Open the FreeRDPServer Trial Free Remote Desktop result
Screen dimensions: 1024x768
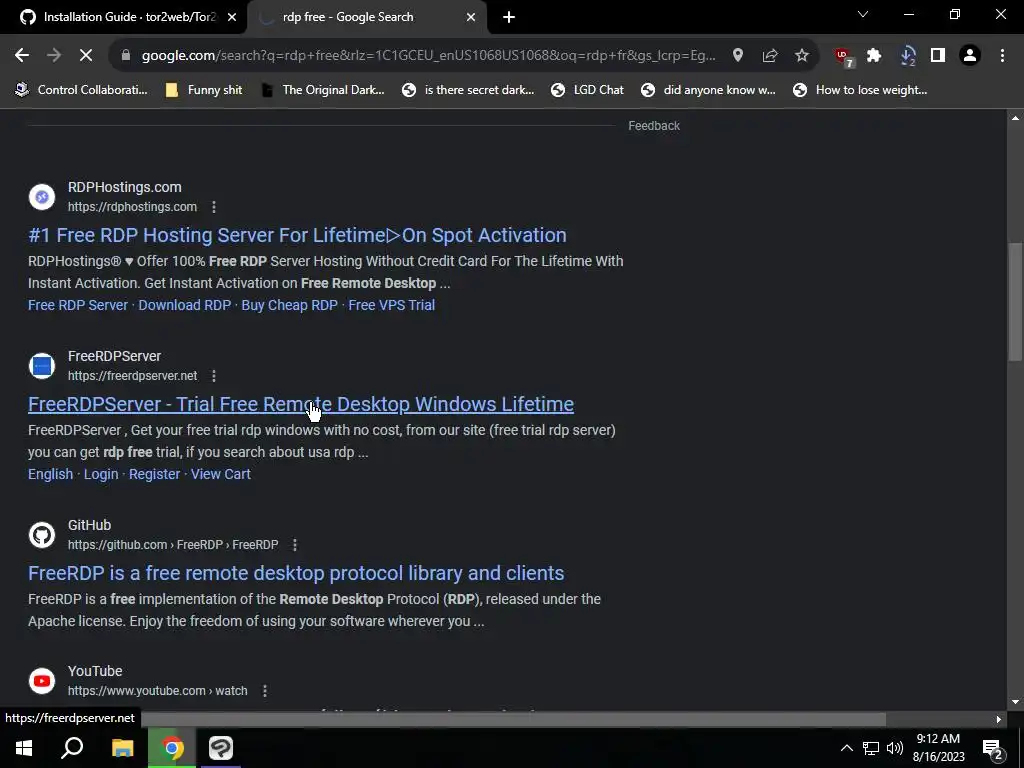(301, 404)
